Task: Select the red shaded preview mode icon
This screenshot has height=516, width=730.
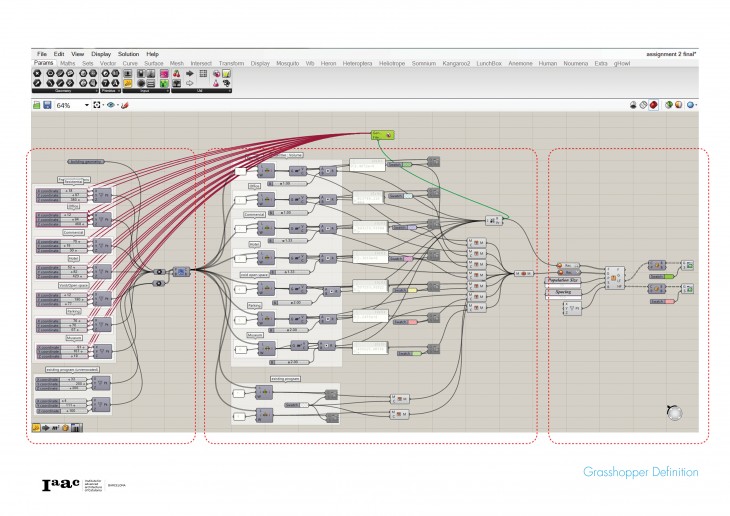Action: click(654, 105)
